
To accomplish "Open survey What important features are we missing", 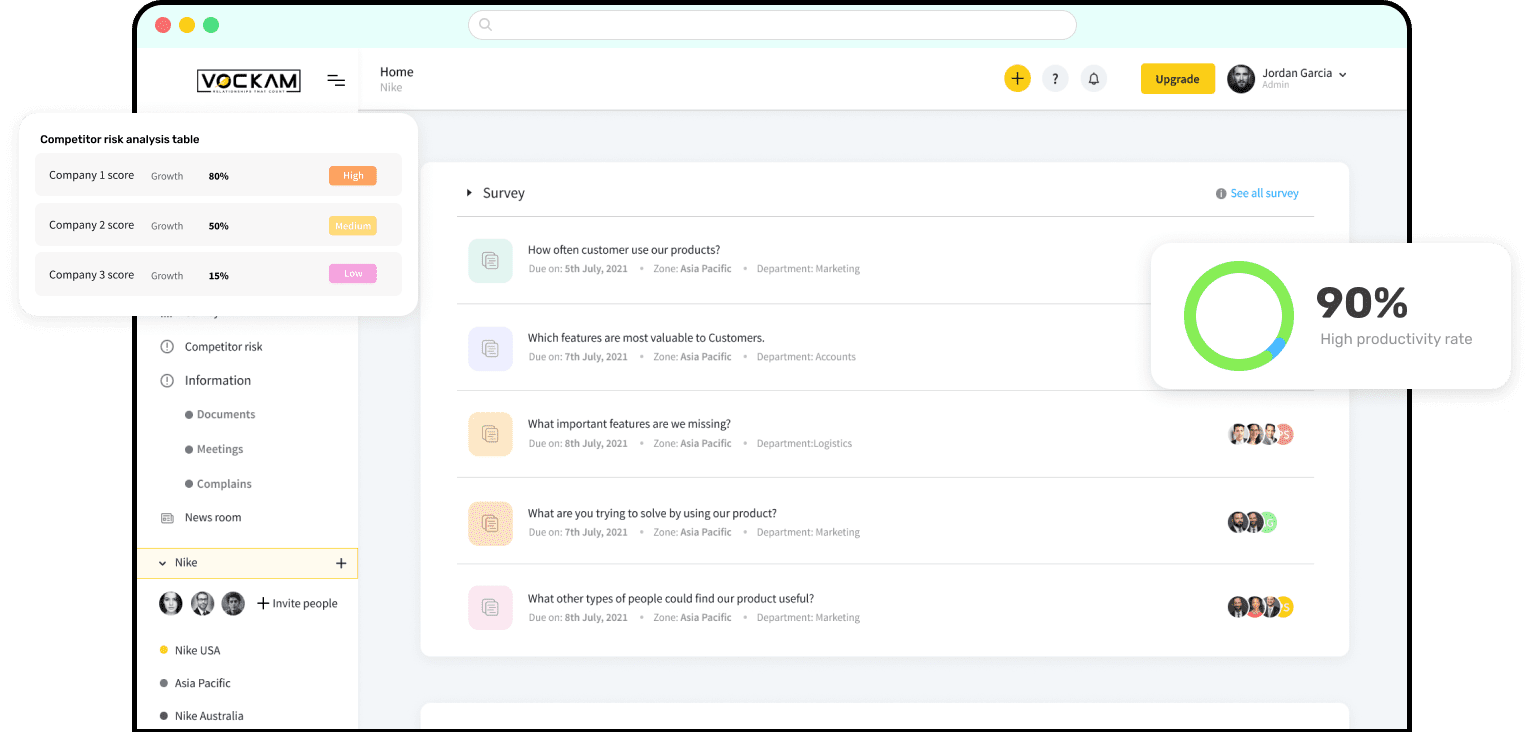I will click(x=629, y=424).
